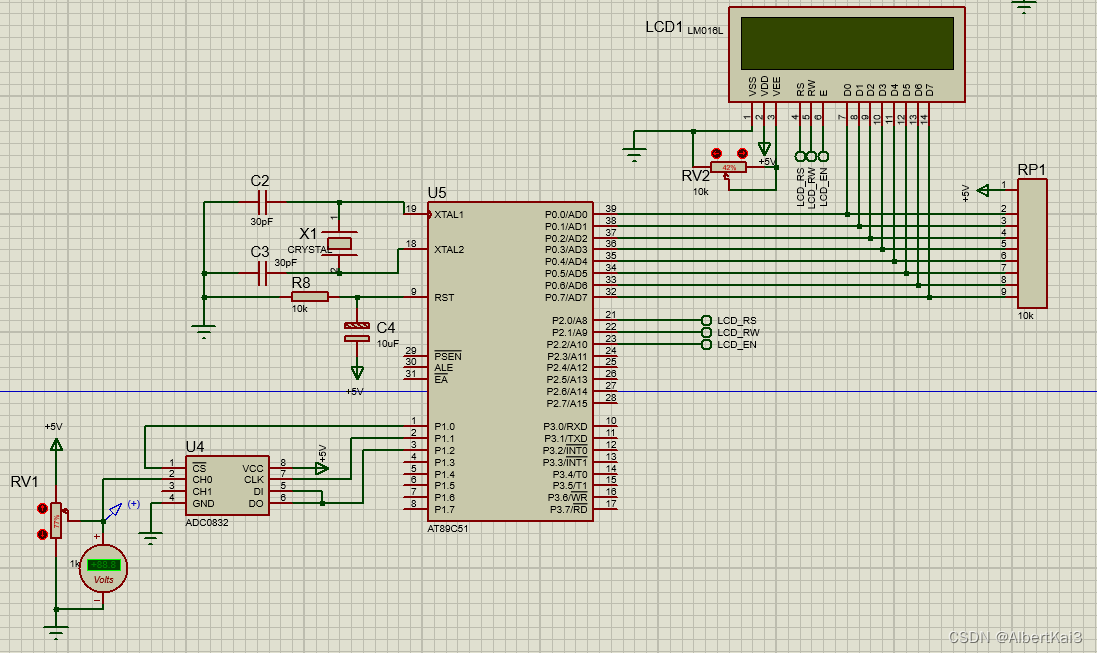Click the ADC0832 part name label
The height and width of the screenshot is (653, 1097).
207,522
